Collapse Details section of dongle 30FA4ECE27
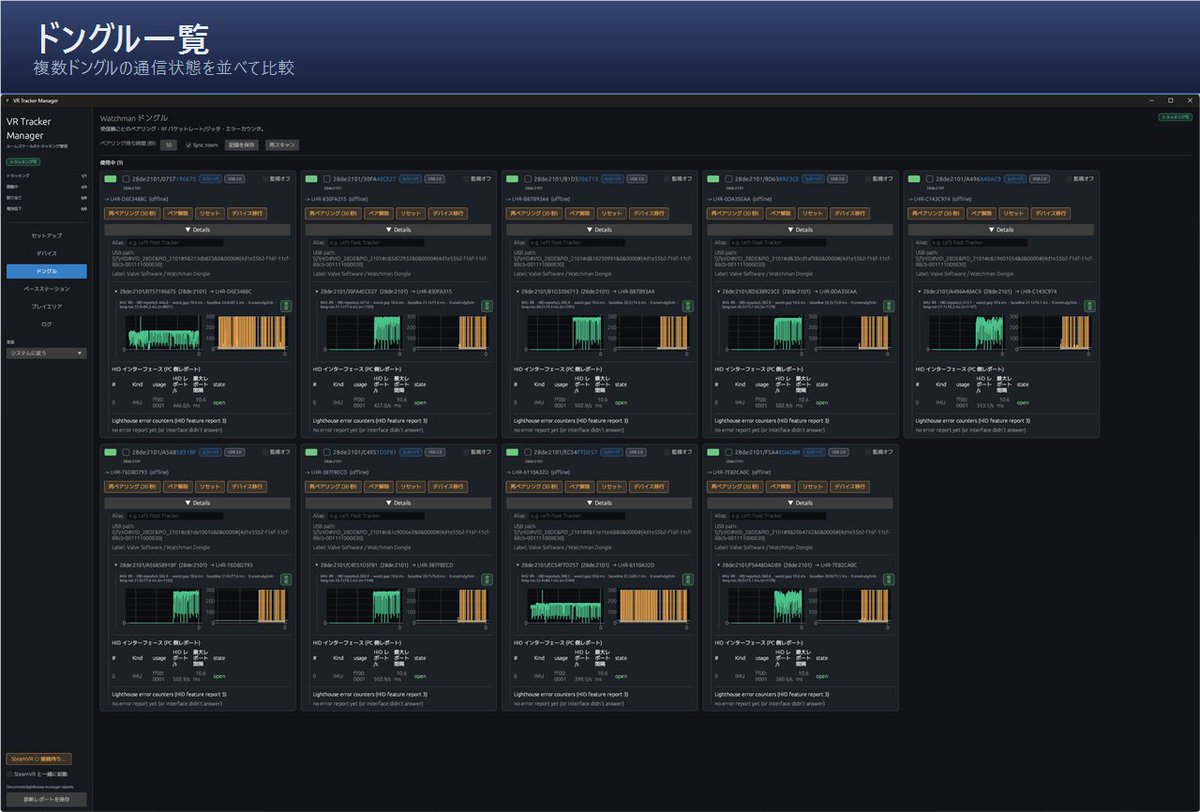This screenshot has height=812, width=1200. point(397,229)
